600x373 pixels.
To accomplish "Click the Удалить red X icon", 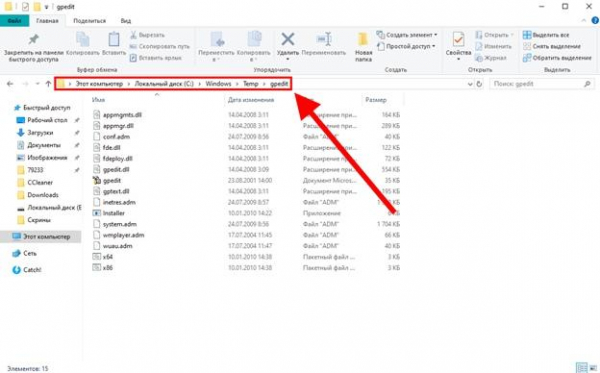I will (288, 39).
